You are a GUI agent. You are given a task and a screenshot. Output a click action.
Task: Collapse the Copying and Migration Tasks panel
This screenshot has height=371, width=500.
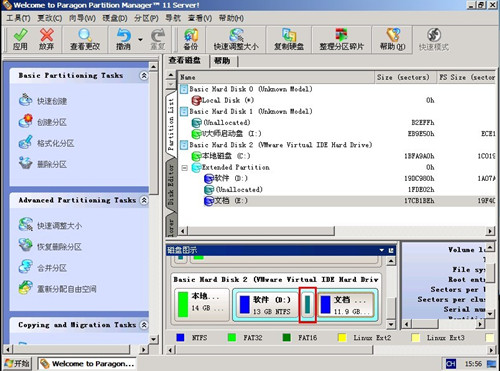click(x=144, y=325)
